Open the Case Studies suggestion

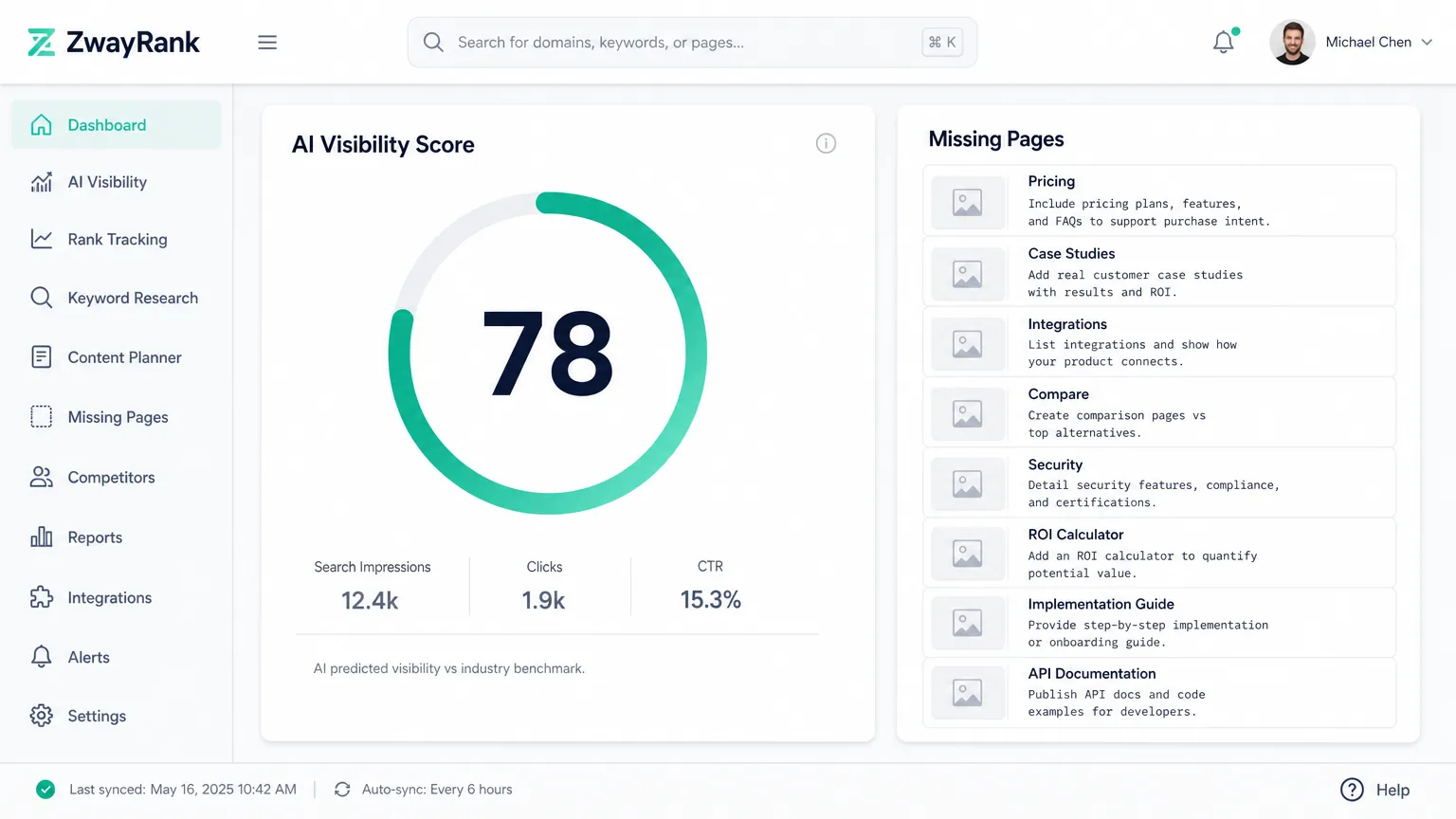click(1159, 272)
